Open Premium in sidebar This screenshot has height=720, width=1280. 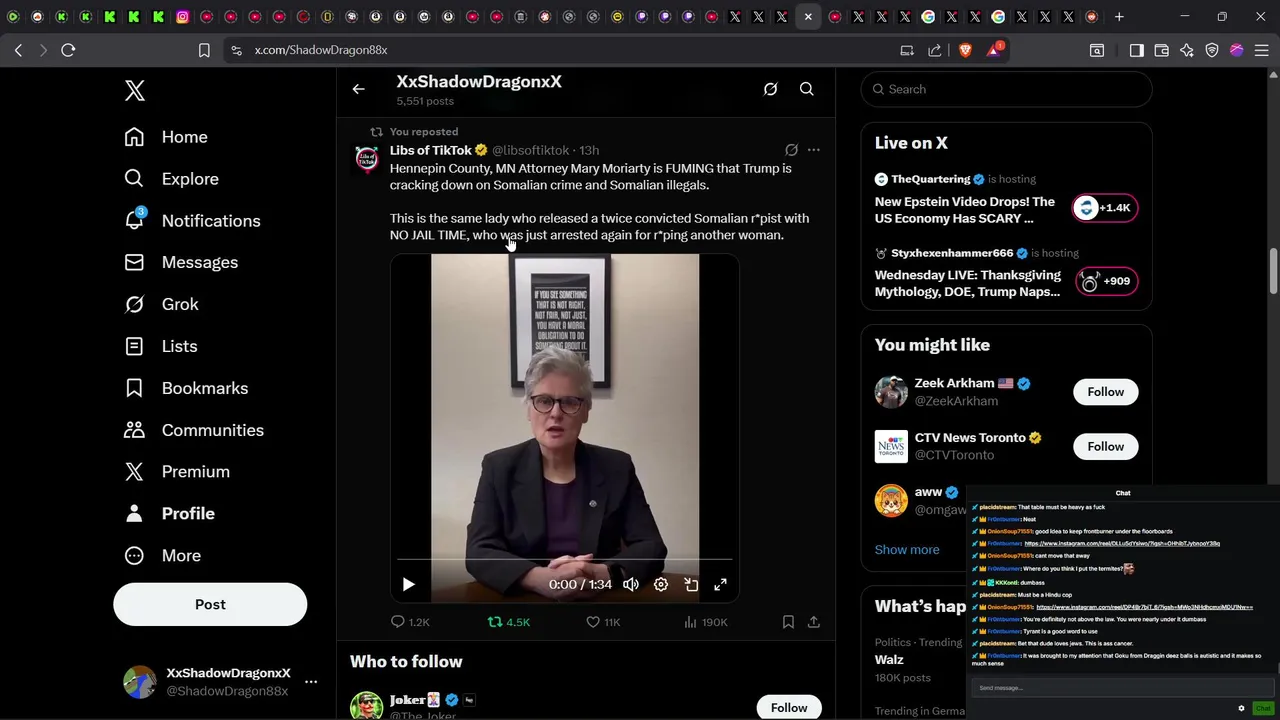[176, 471]
